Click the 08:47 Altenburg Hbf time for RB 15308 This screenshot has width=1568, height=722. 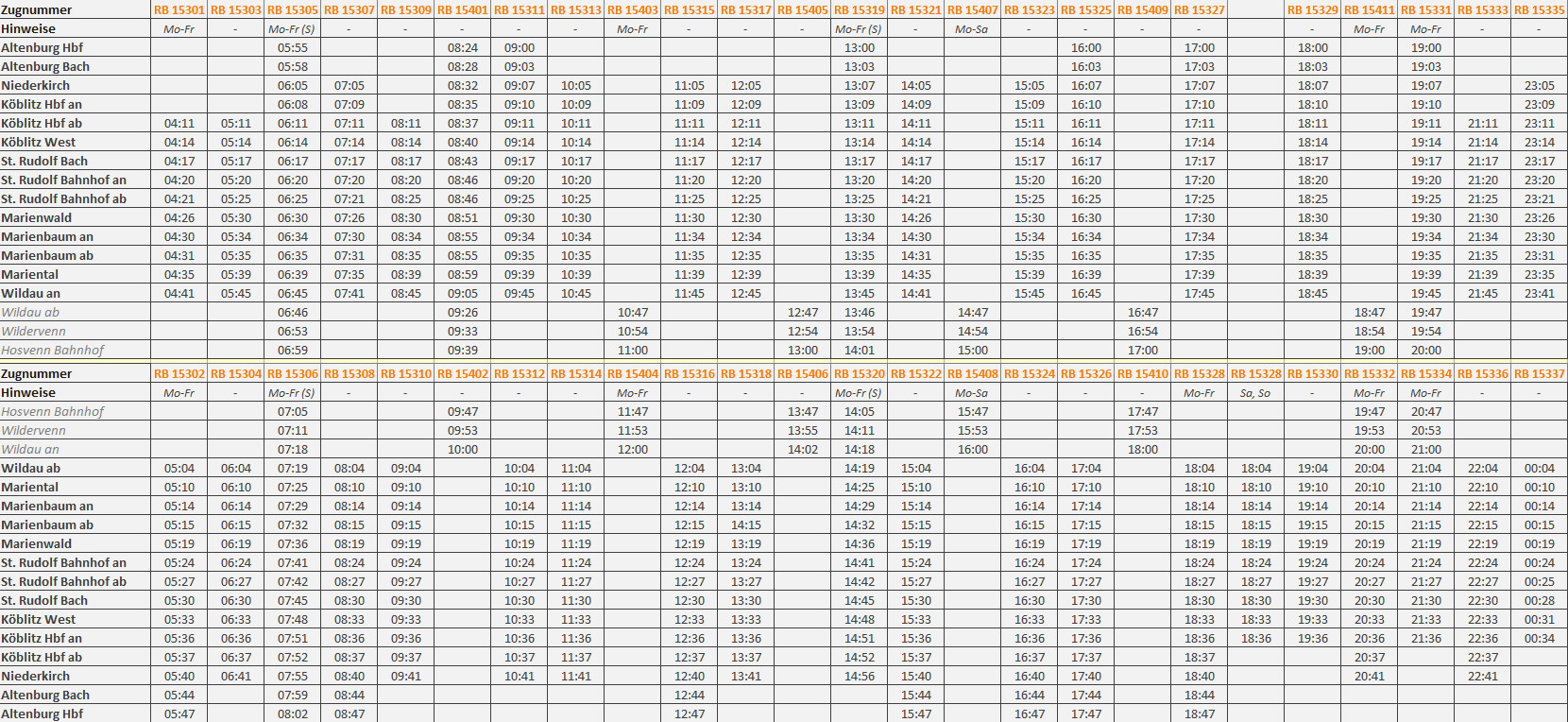point(349,713)
